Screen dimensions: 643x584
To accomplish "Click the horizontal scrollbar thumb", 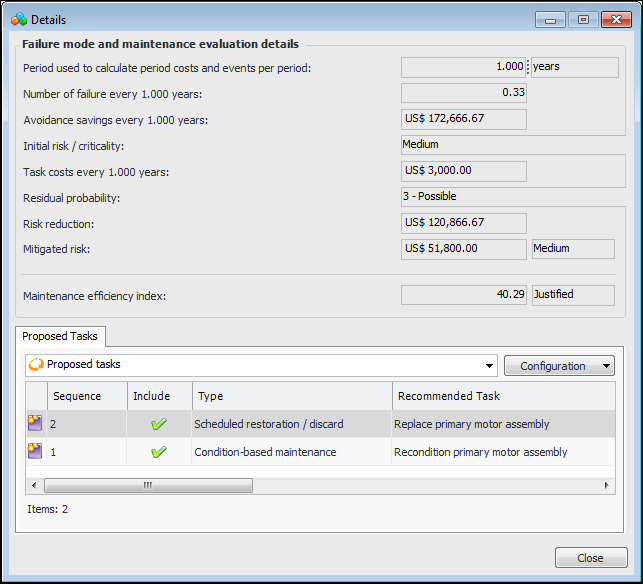I will point(148,485).
